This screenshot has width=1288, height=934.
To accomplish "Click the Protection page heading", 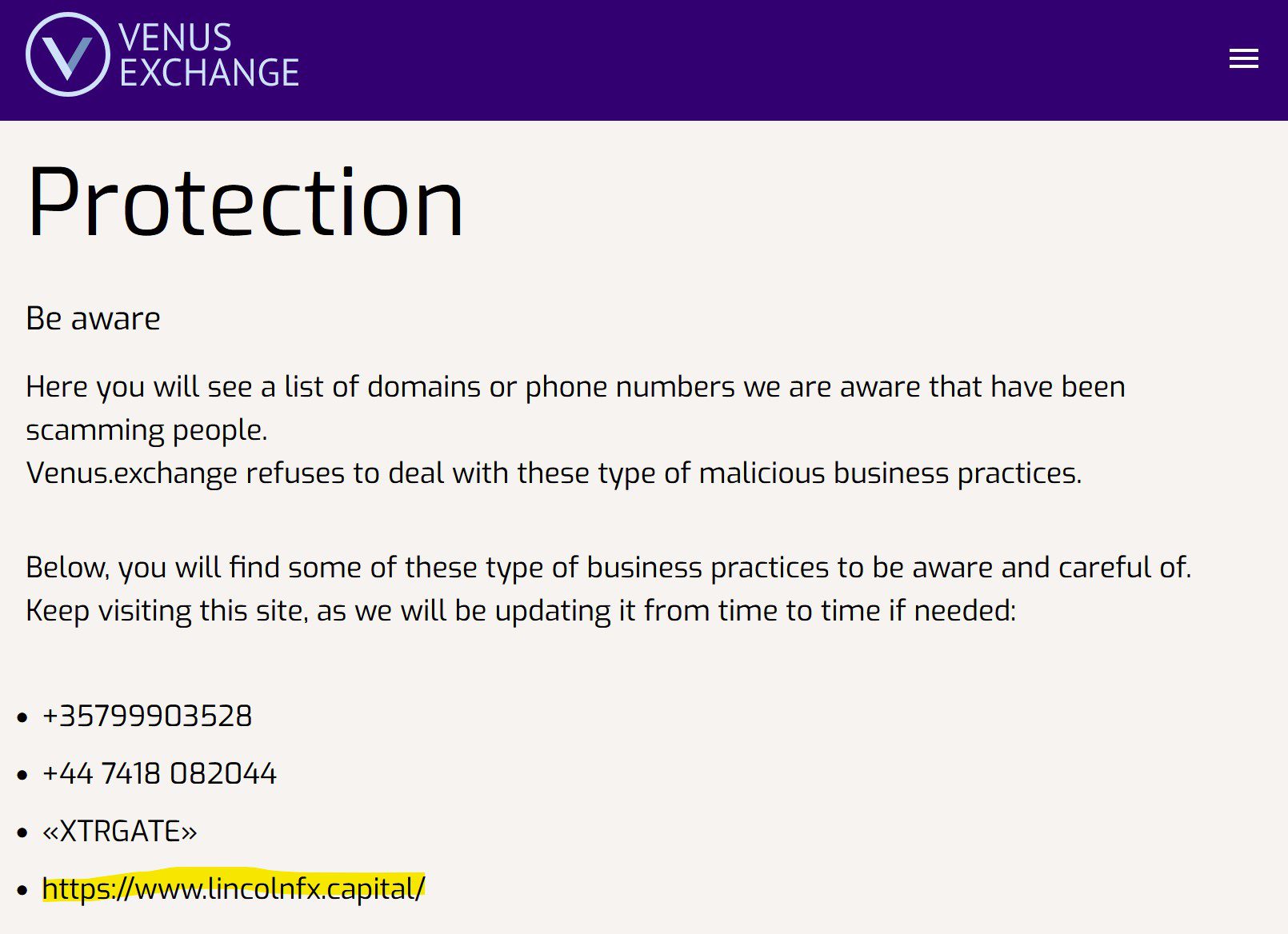I will tap(245, 202).
